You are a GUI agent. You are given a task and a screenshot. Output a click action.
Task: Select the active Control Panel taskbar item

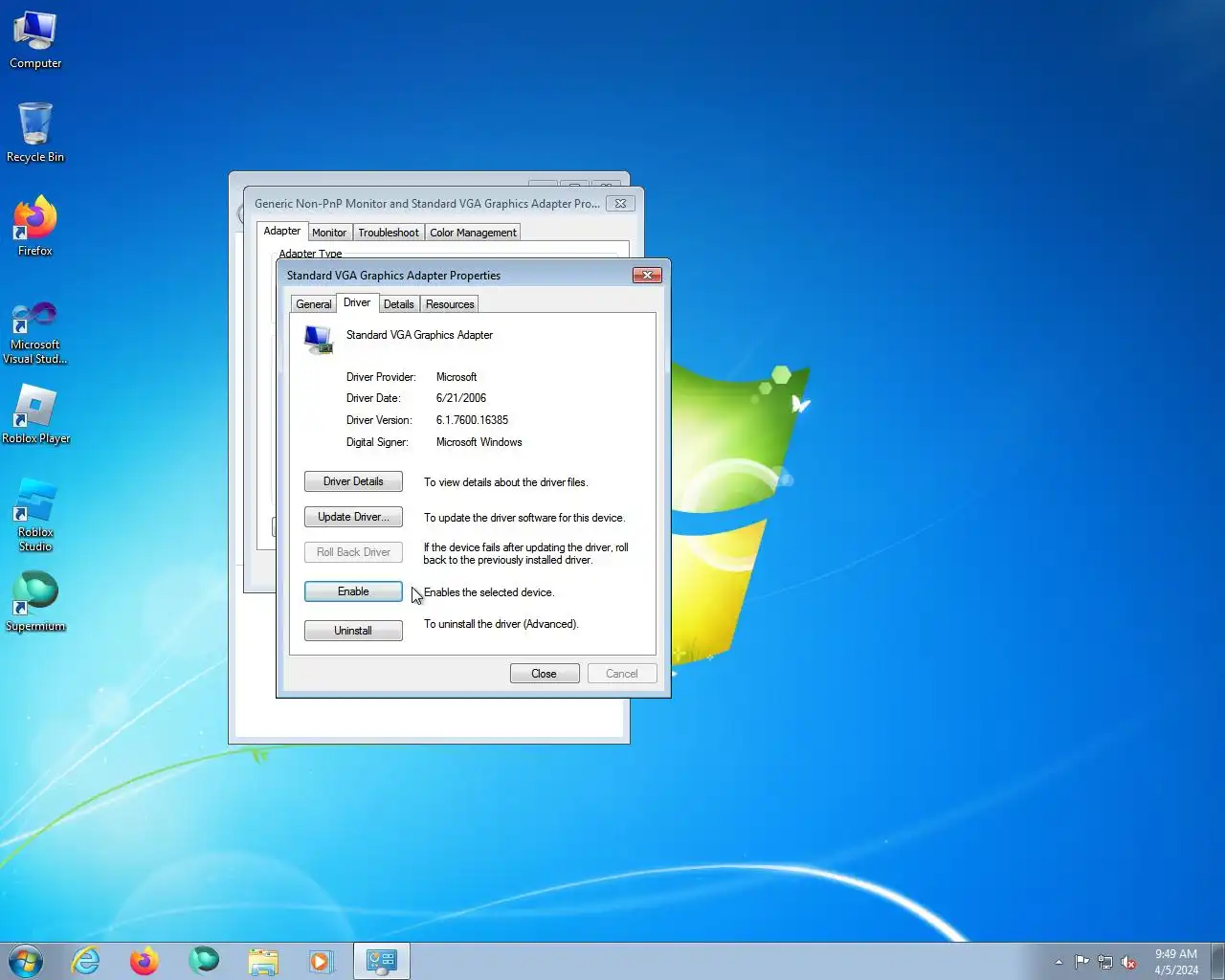click(x=382, y=961)
